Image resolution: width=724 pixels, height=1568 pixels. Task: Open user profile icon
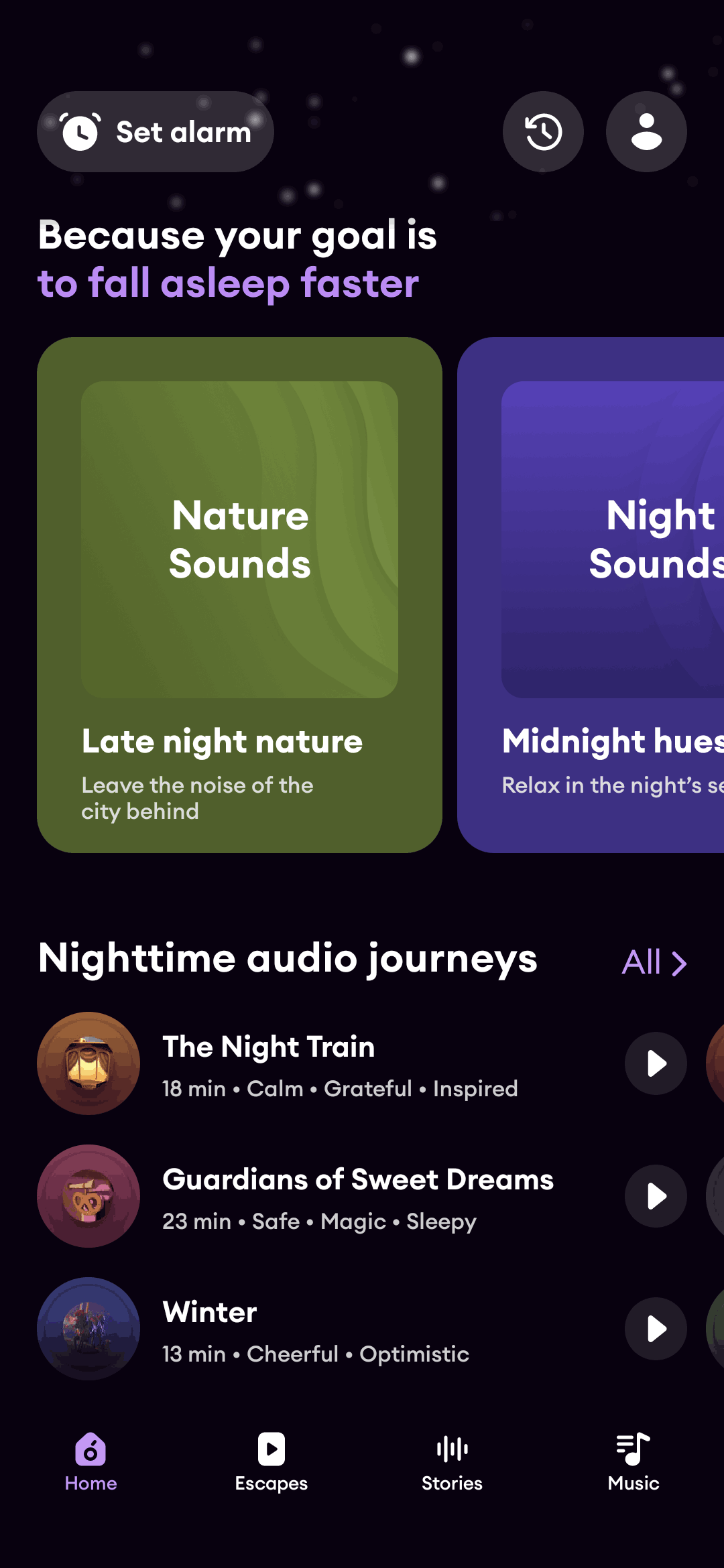(x=646, y=132)
